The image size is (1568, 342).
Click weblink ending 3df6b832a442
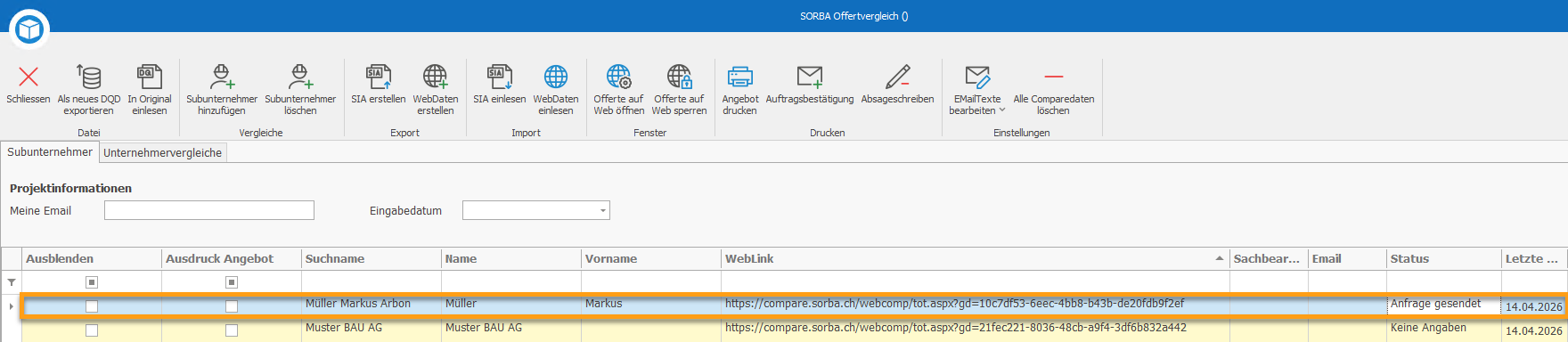956,328
